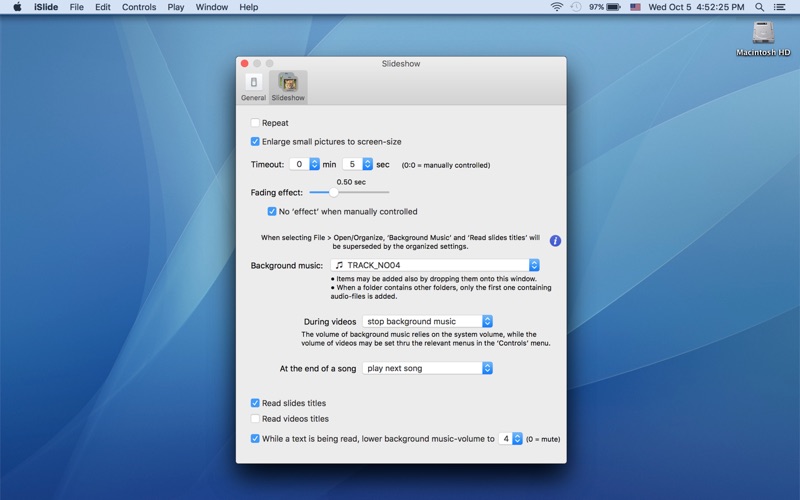Screen dimensions: 800x500
Task: Click the Time Machine menu bar icon
Action: [x=576, y=7]
